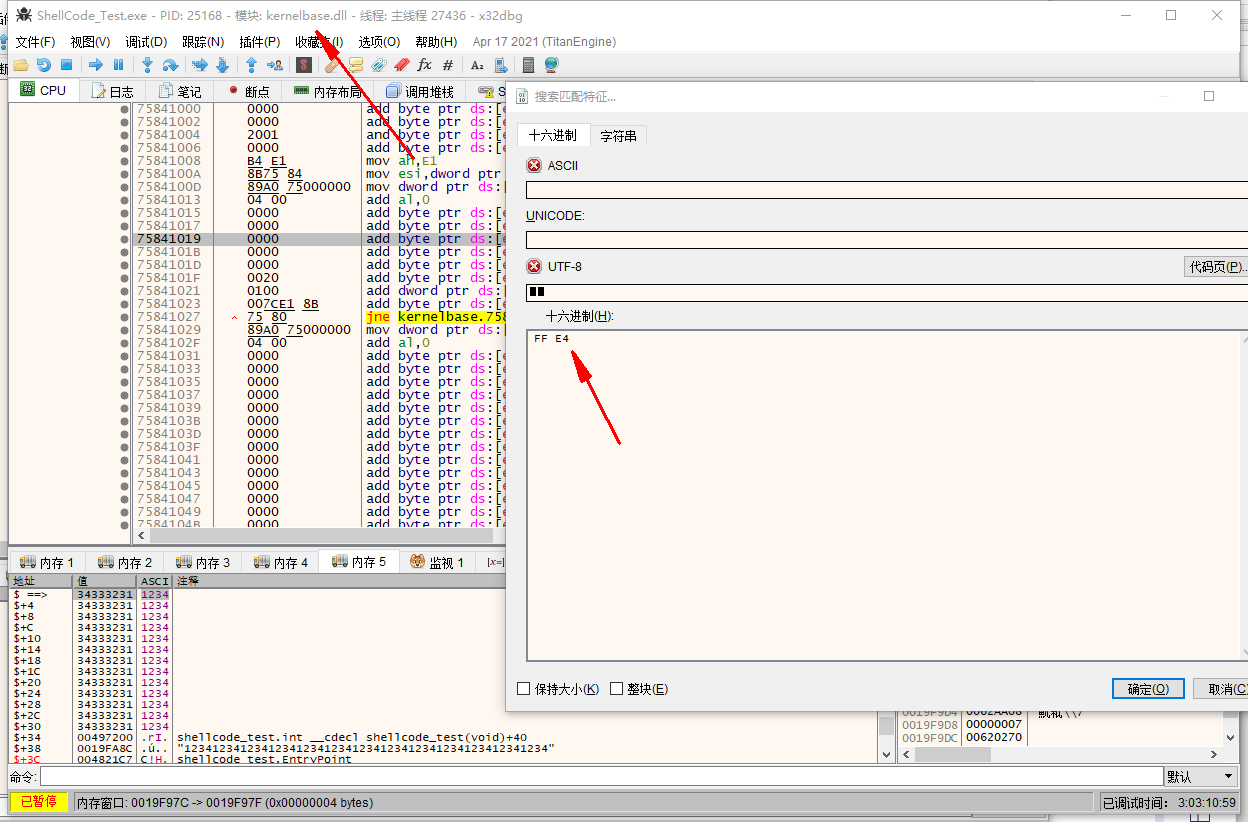Screen dimensions: 1248x822
Task: Toggle breakpoint dot at address 75841008
Action: [x=124, y=161]
